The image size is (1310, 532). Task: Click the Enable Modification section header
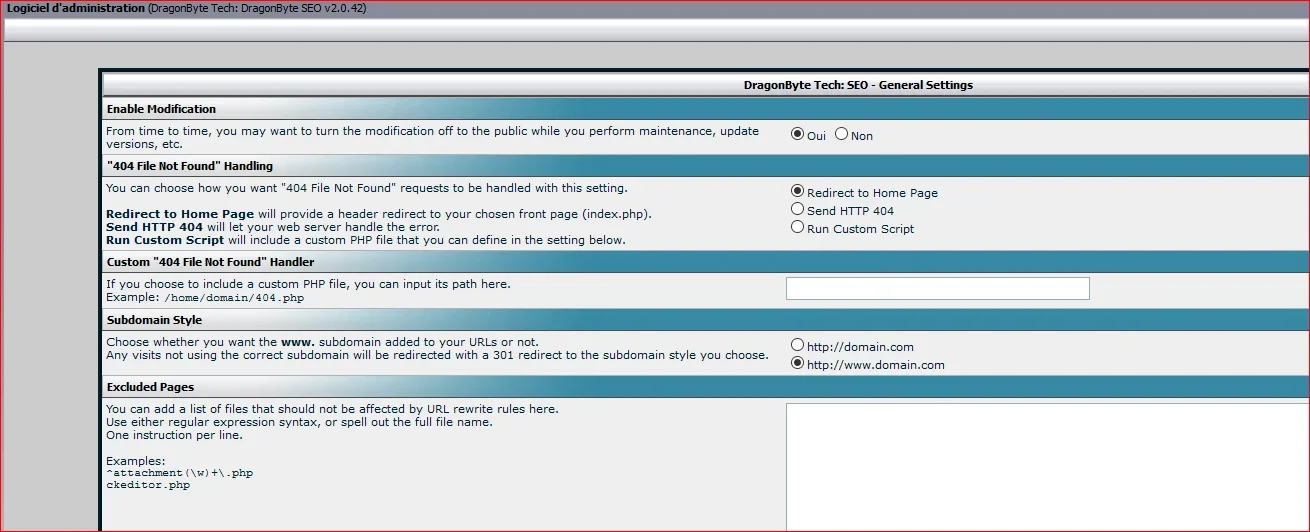pos(706,109)
